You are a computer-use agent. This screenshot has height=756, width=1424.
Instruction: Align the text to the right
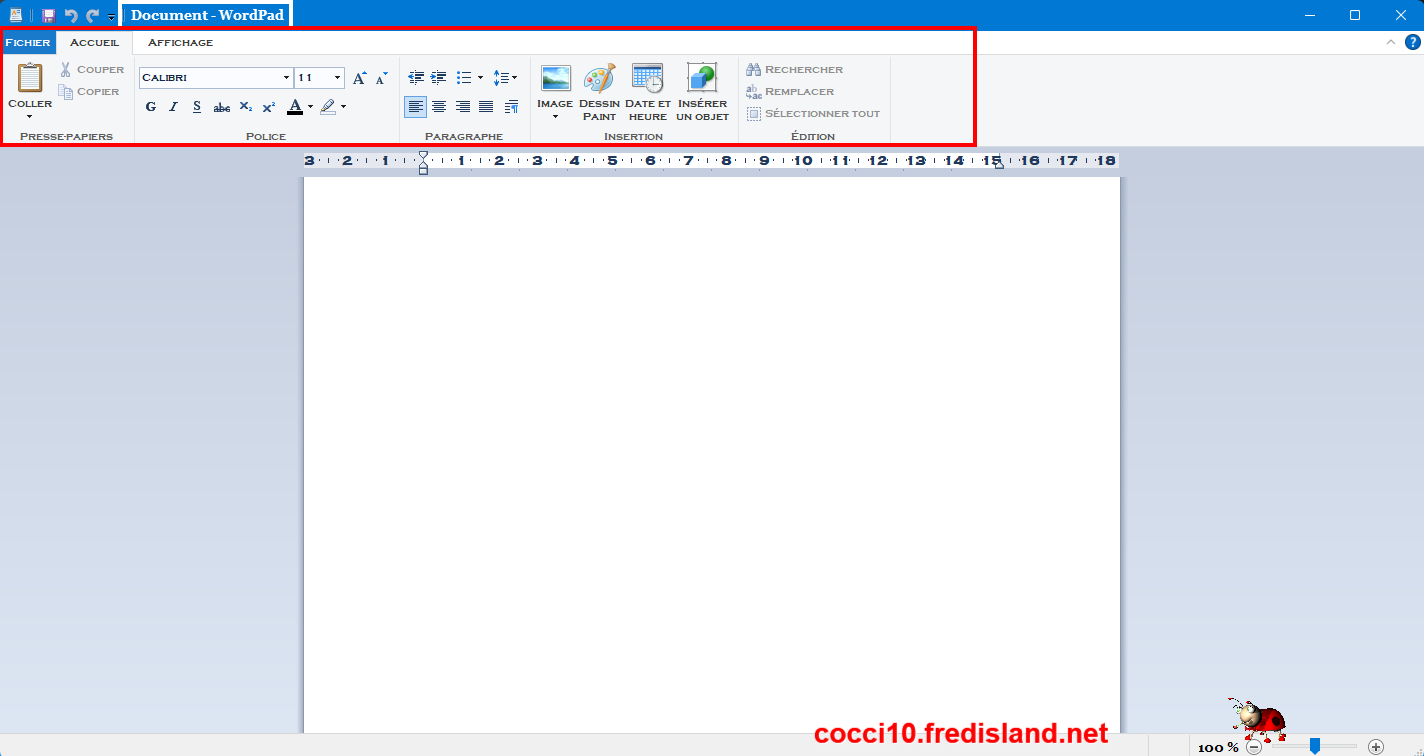click(463, 107)
